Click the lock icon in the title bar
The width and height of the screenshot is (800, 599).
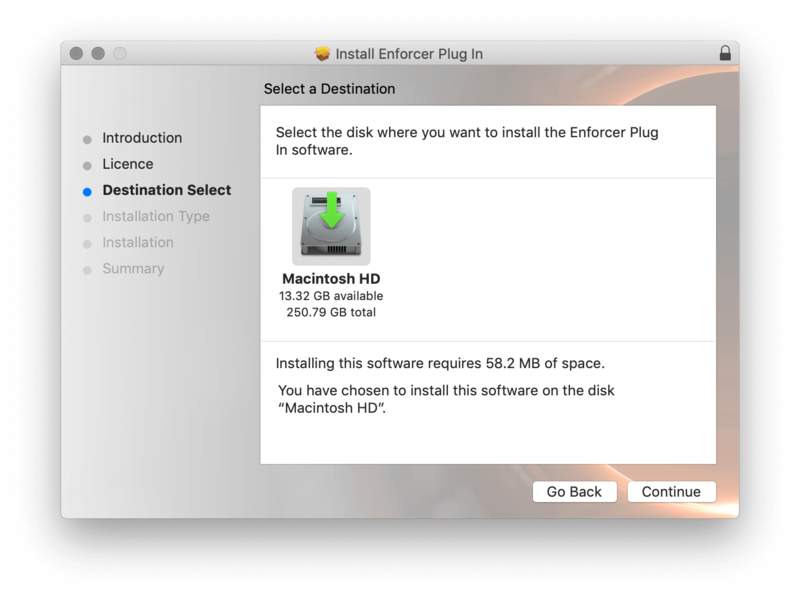724,53
